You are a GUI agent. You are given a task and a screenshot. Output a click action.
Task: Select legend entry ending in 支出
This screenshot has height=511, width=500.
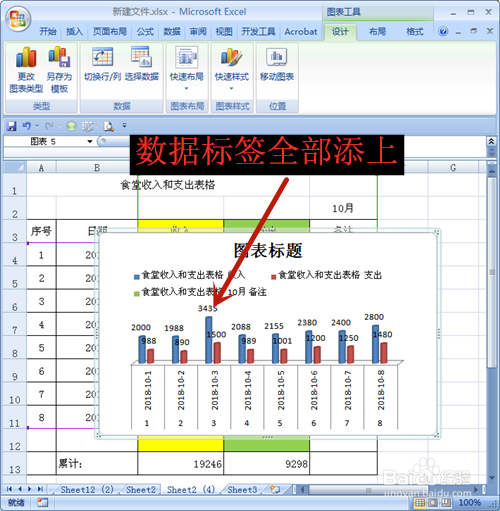[x=326, y=275]
